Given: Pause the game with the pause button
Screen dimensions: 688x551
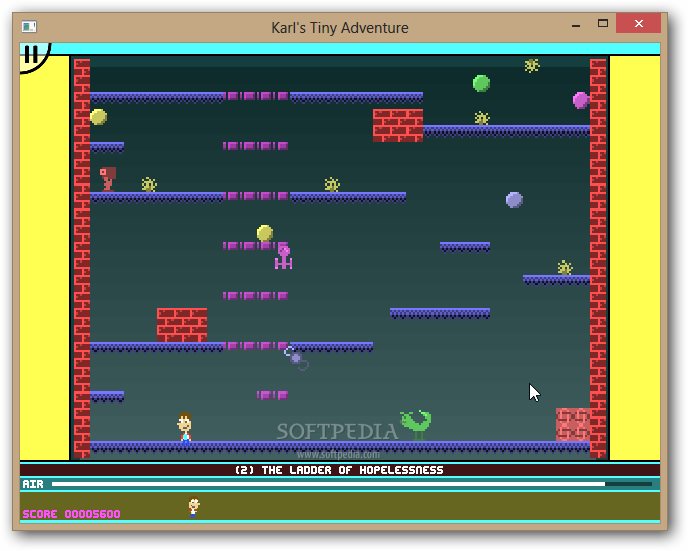Looking at the screenshot, I should [32, 55].
